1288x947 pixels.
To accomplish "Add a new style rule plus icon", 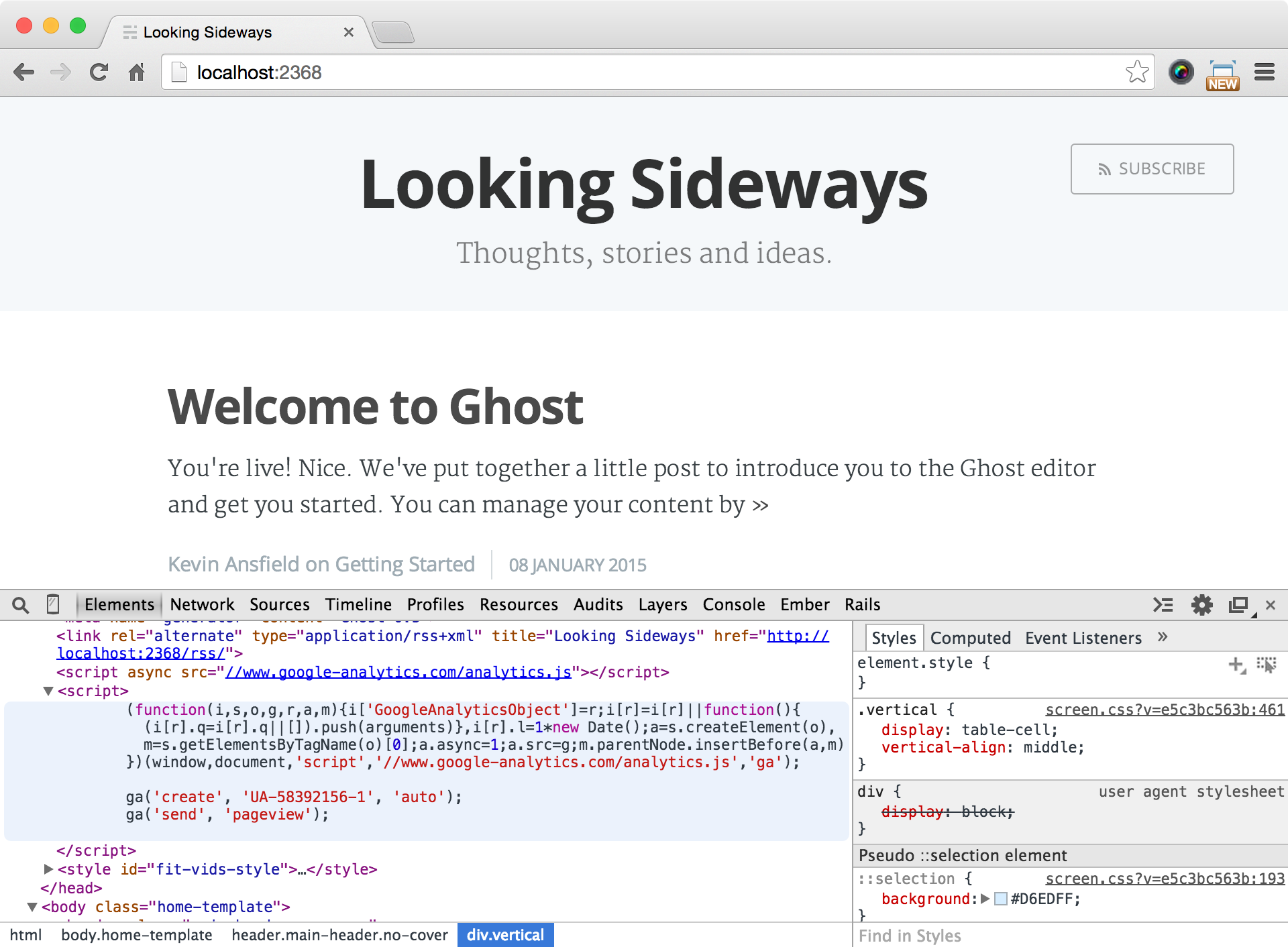I will coord(1236,665).
